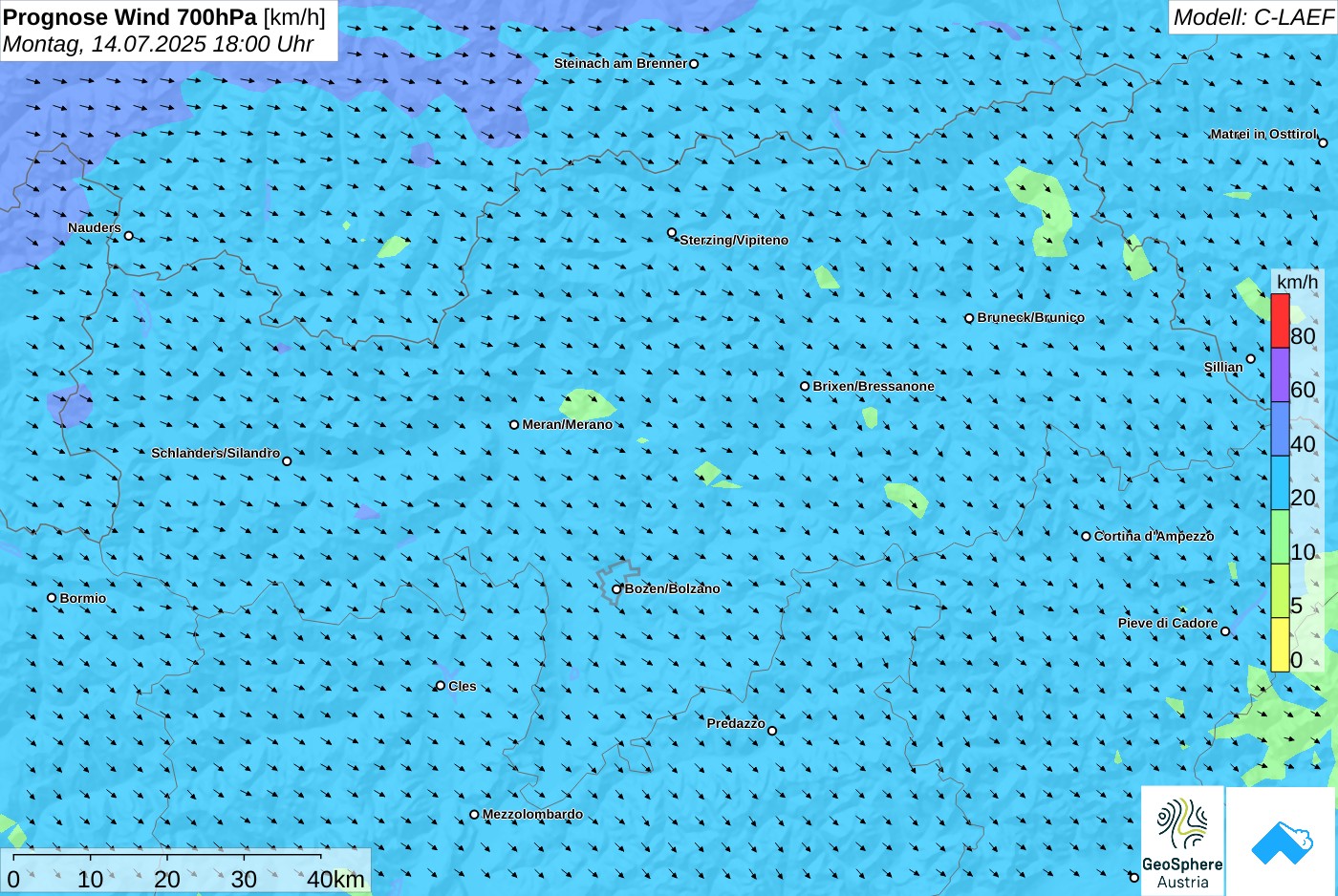Viewport: 1338px width, 896px height.
Task: Click the 'Matrei in Osttirol' label text
Action: coord(1263,134)
